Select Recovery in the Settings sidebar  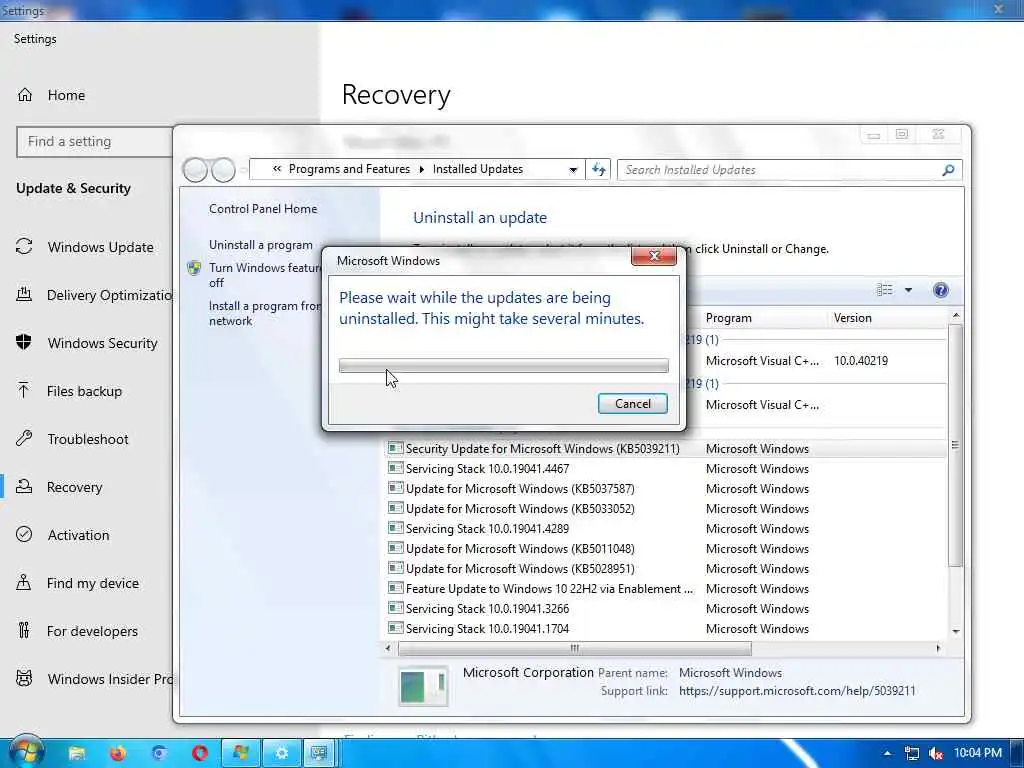point(60,487)
